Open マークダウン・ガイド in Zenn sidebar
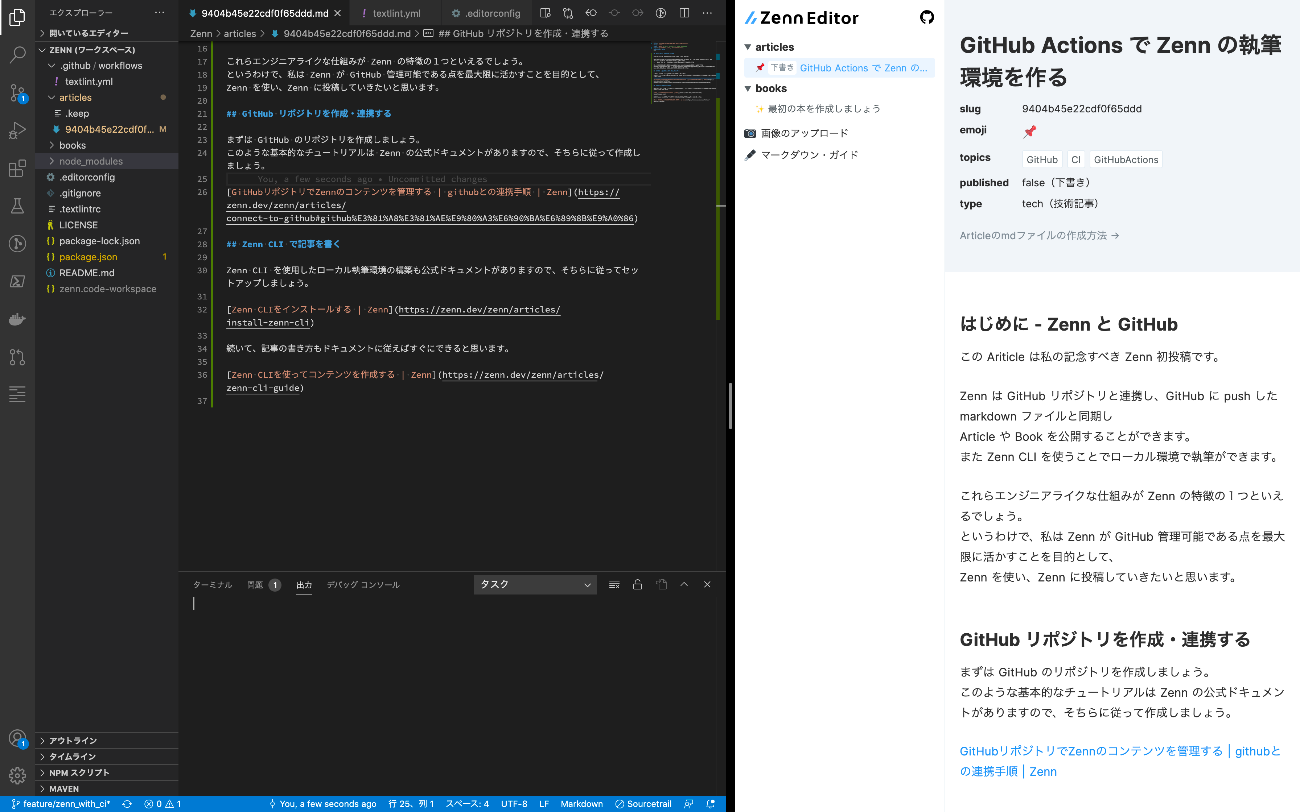The width and height of the screenshot is (1300, 812). point(801,155)
